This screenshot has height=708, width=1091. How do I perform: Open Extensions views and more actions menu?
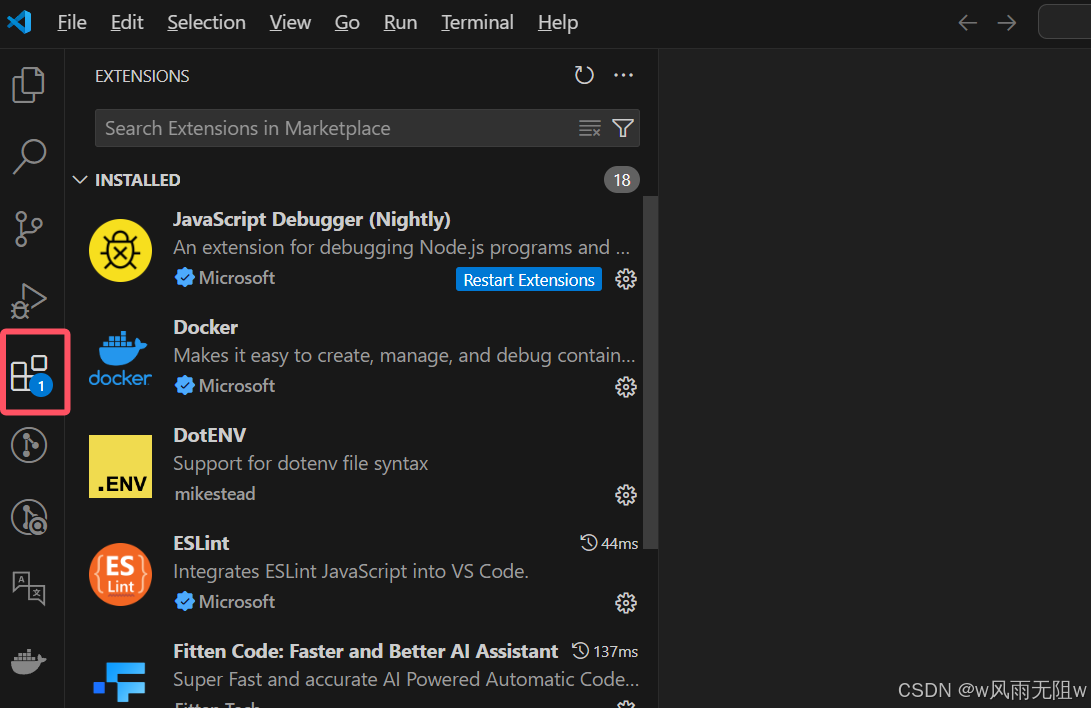623,75
